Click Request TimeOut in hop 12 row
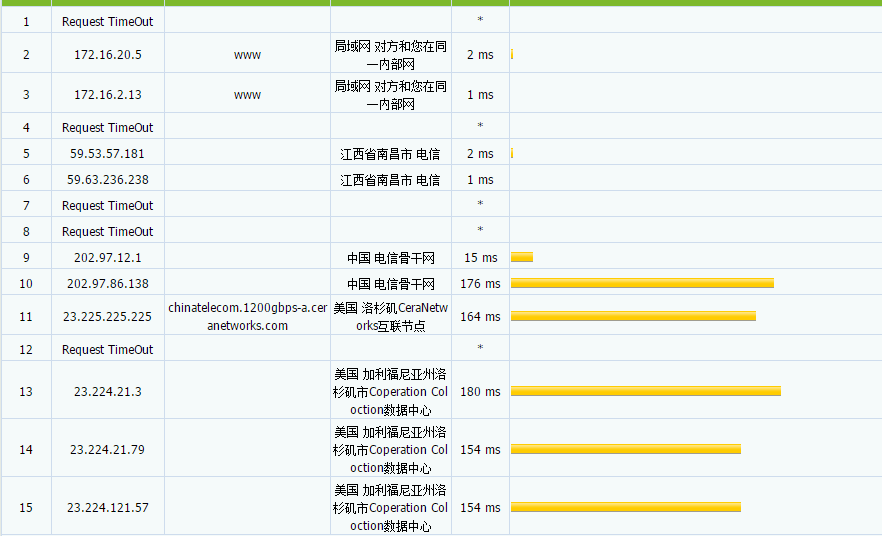The height and width of the screenshot is (536, 882). pos(107,349)
